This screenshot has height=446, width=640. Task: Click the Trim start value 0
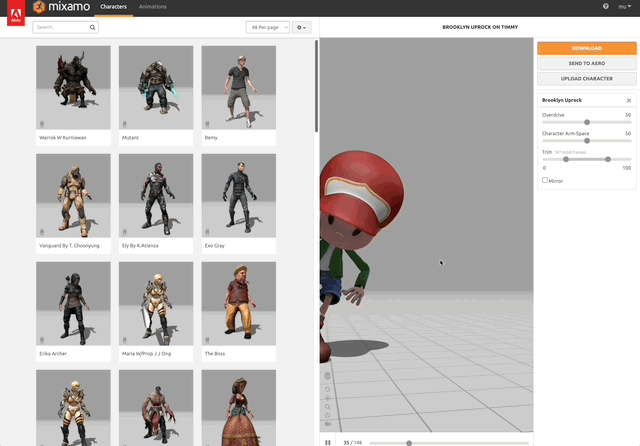pyautogui.click(x=544, y=168)
